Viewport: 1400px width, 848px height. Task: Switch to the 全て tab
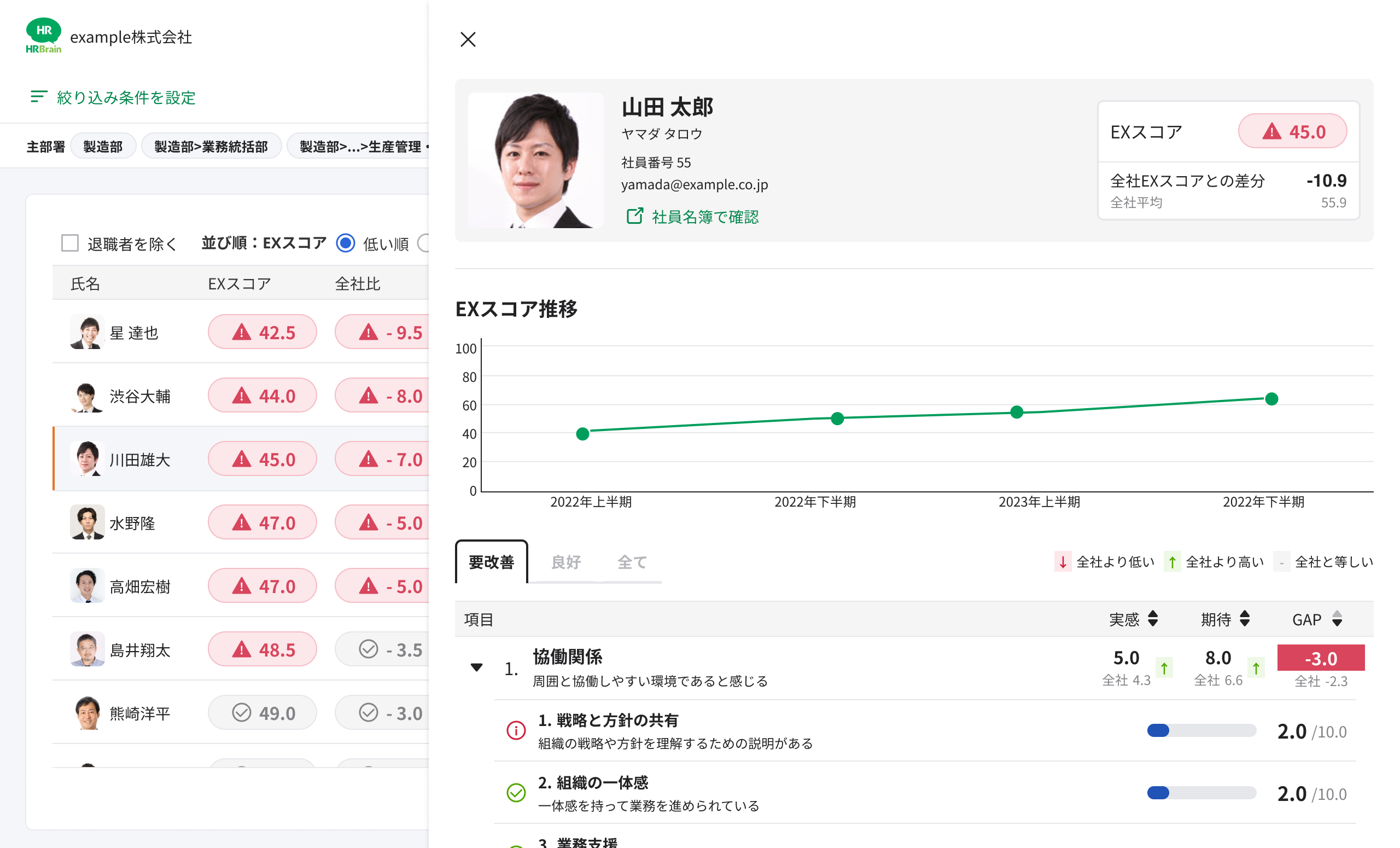(x=632, y=562)
